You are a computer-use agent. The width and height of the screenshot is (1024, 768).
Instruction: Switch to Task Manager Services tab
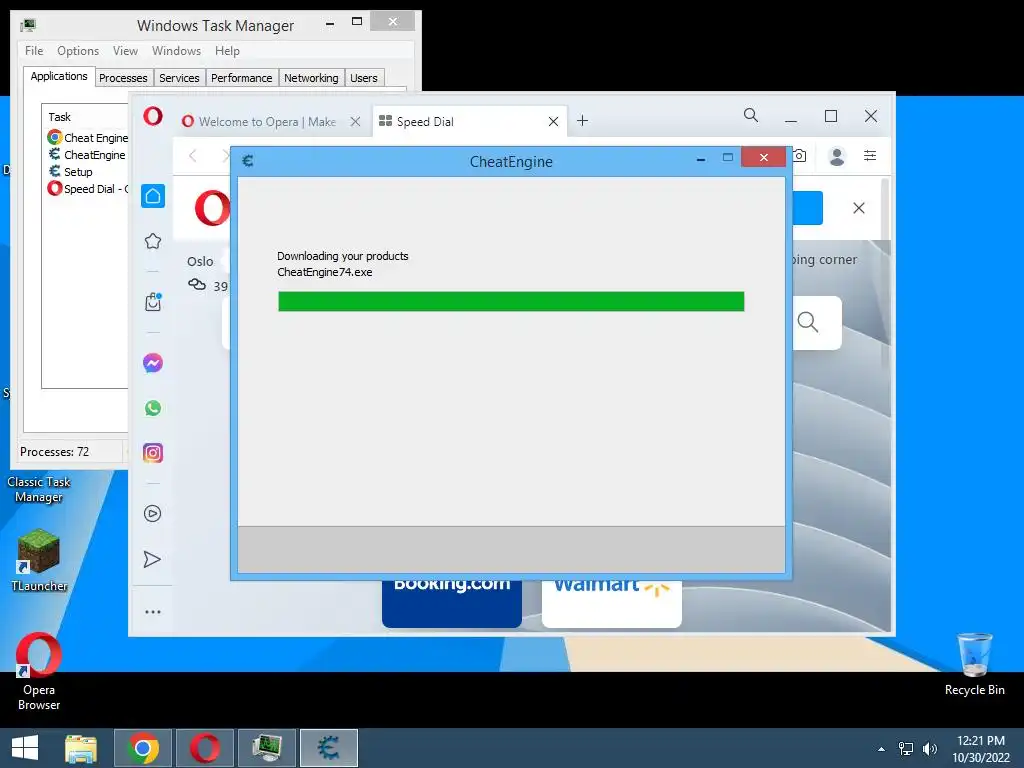coord(180,78)
